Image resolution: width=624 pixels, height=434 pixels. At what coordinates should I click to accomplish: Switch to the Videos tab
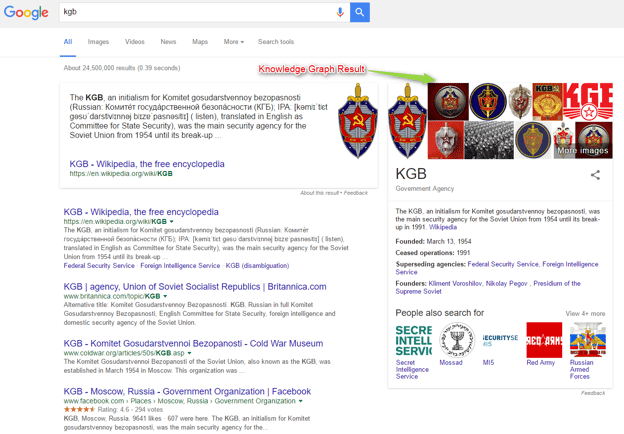pos(135,42)
